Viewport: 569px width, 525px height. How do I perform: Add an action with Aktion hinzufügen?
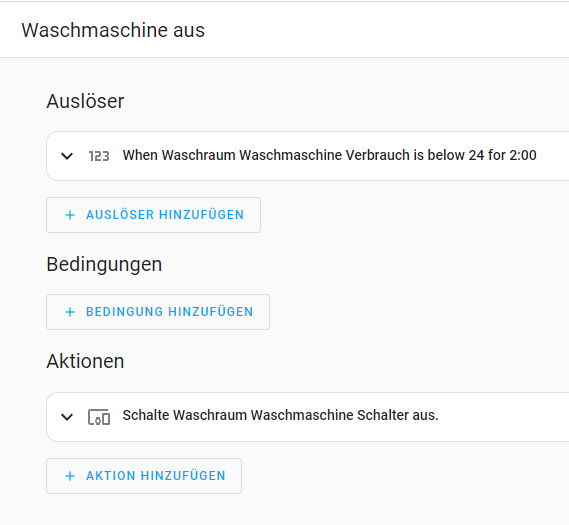144,476
